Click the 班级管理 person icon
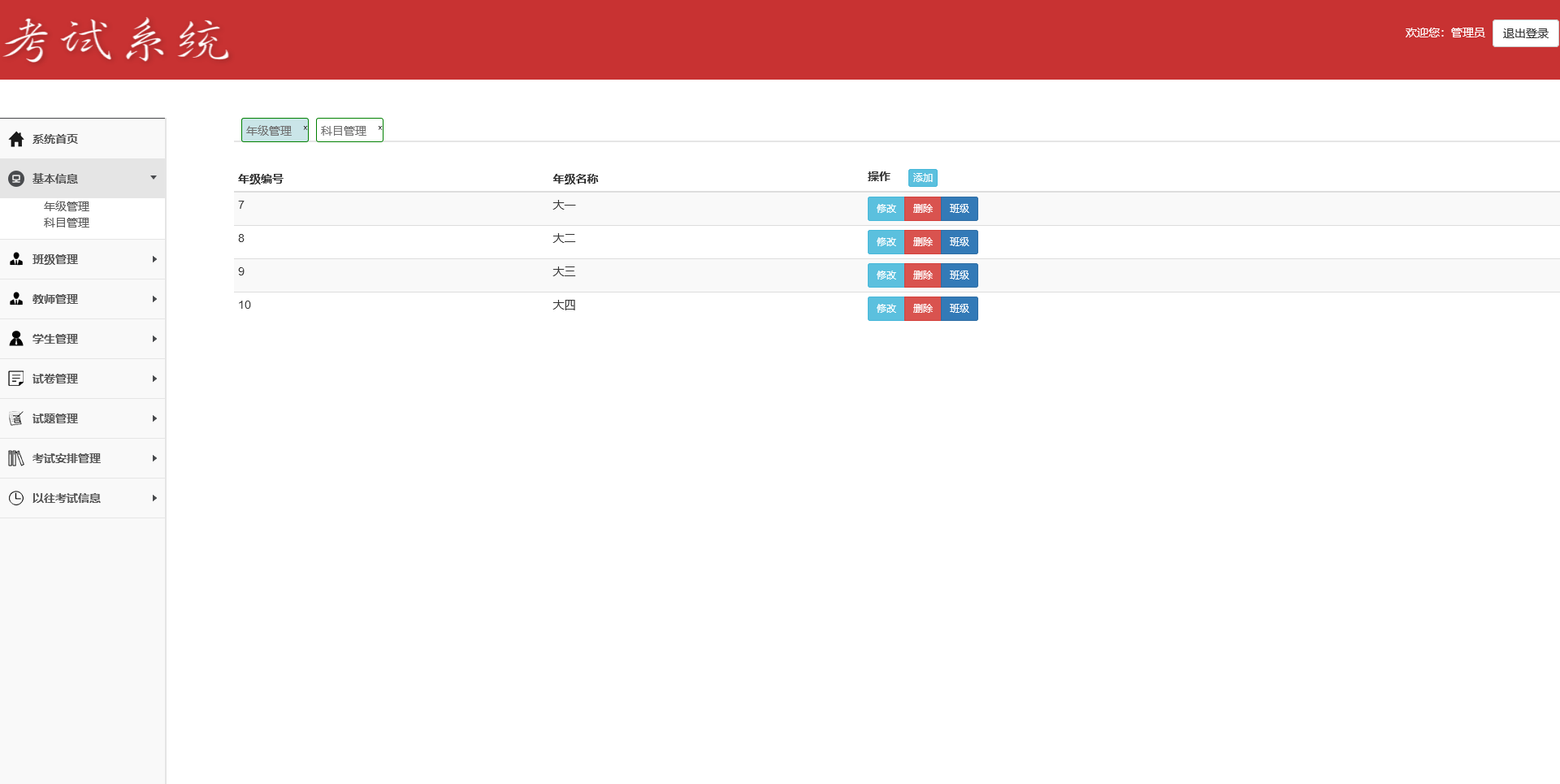Screen dimensions: 1560x784 click(16, 259)
